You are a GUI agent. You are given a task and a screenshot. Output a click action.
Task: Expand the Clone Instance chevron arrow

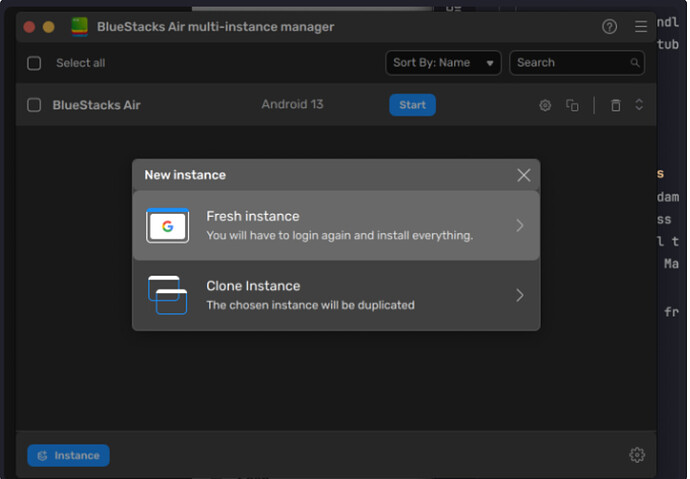click(520, 295)
